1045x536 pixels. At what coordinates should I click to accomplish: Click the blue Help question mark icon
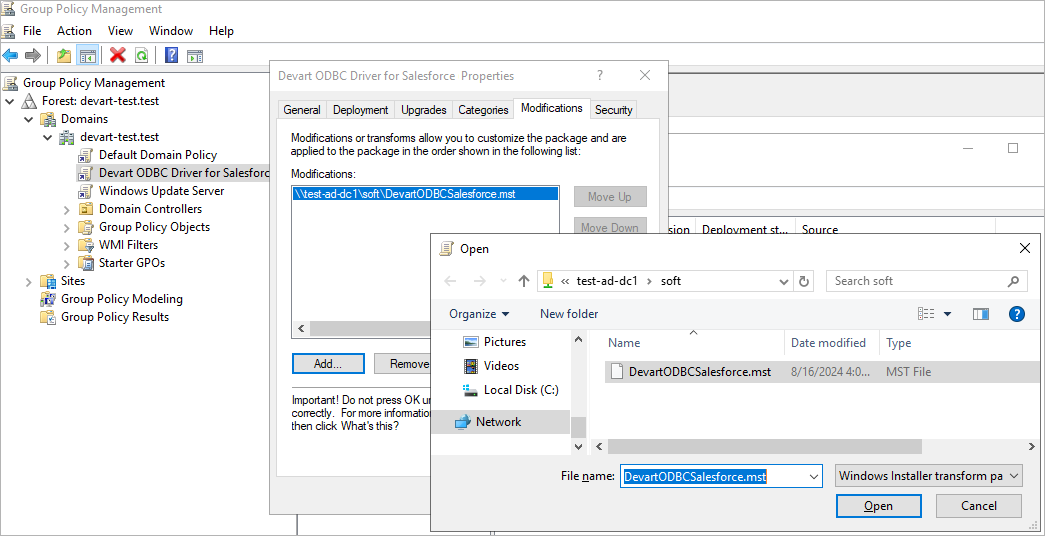[171, 55]
